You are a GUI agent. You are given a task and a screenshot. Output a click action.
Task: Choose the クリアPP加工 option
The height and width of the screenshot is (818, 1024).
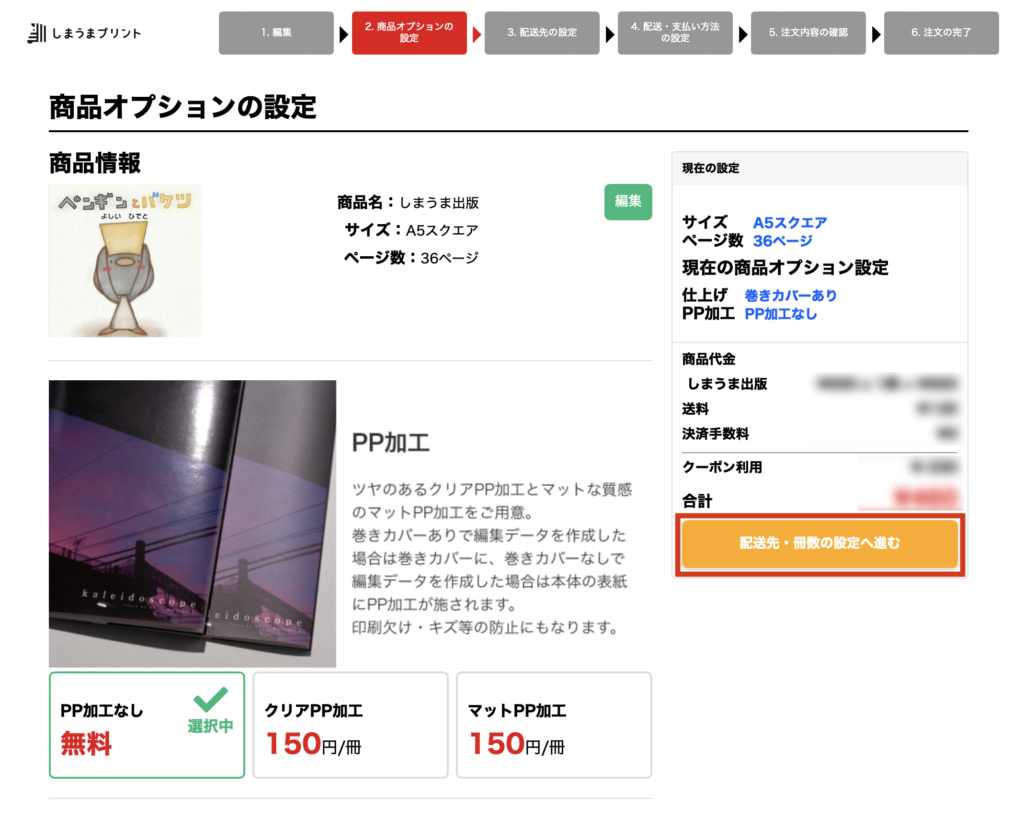click(x=351, y=725)
